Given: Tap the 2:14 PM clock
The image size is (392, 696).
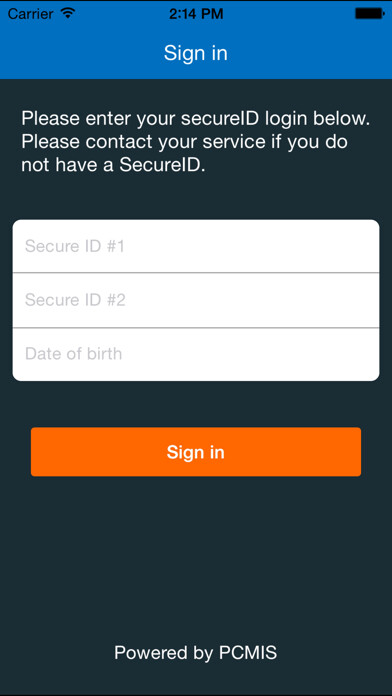Looking at the screenshot, I should click(196, 14).
